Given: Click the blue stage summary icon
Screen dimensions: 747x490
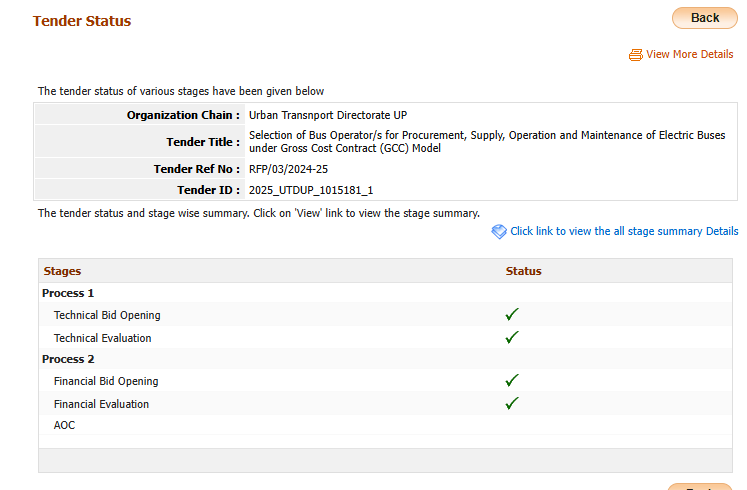Looking at the screenshot, I should pos(499,232).
